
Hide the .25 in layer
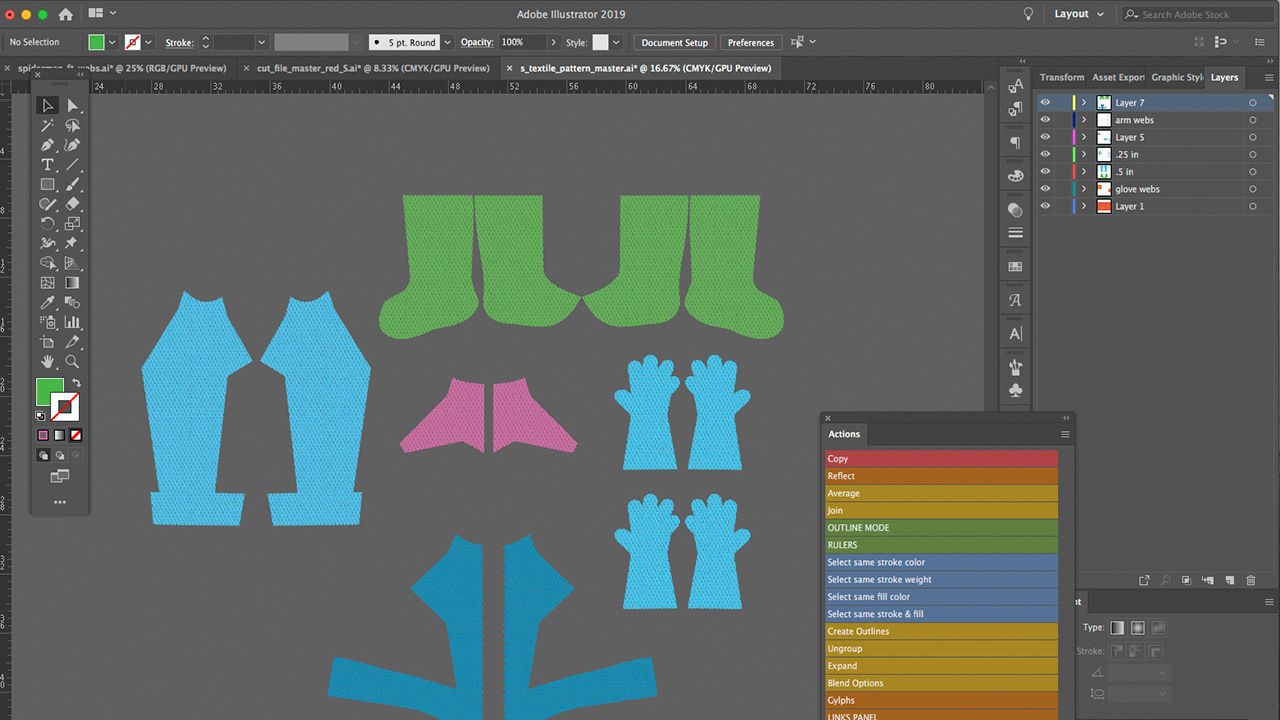pos(1045,154)
